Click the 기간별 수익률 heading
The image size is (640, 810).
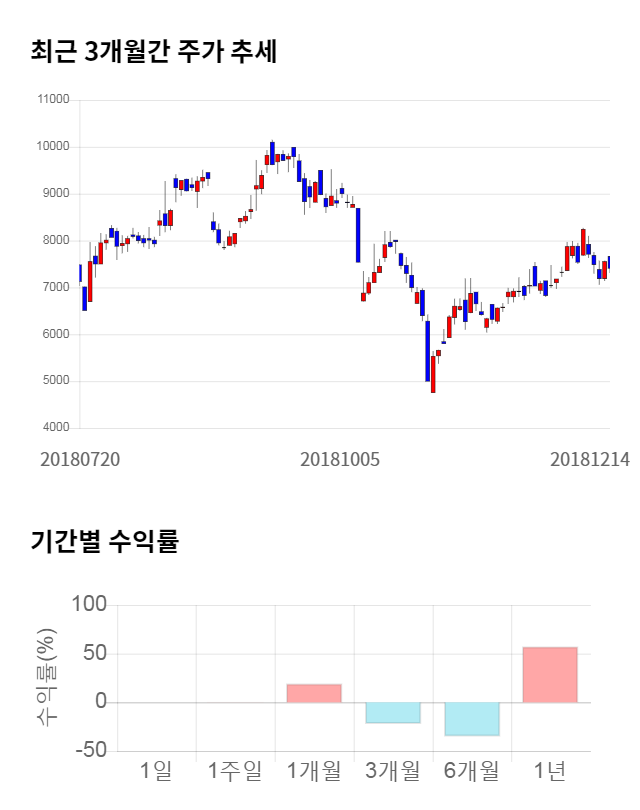[x=104, y=542]
